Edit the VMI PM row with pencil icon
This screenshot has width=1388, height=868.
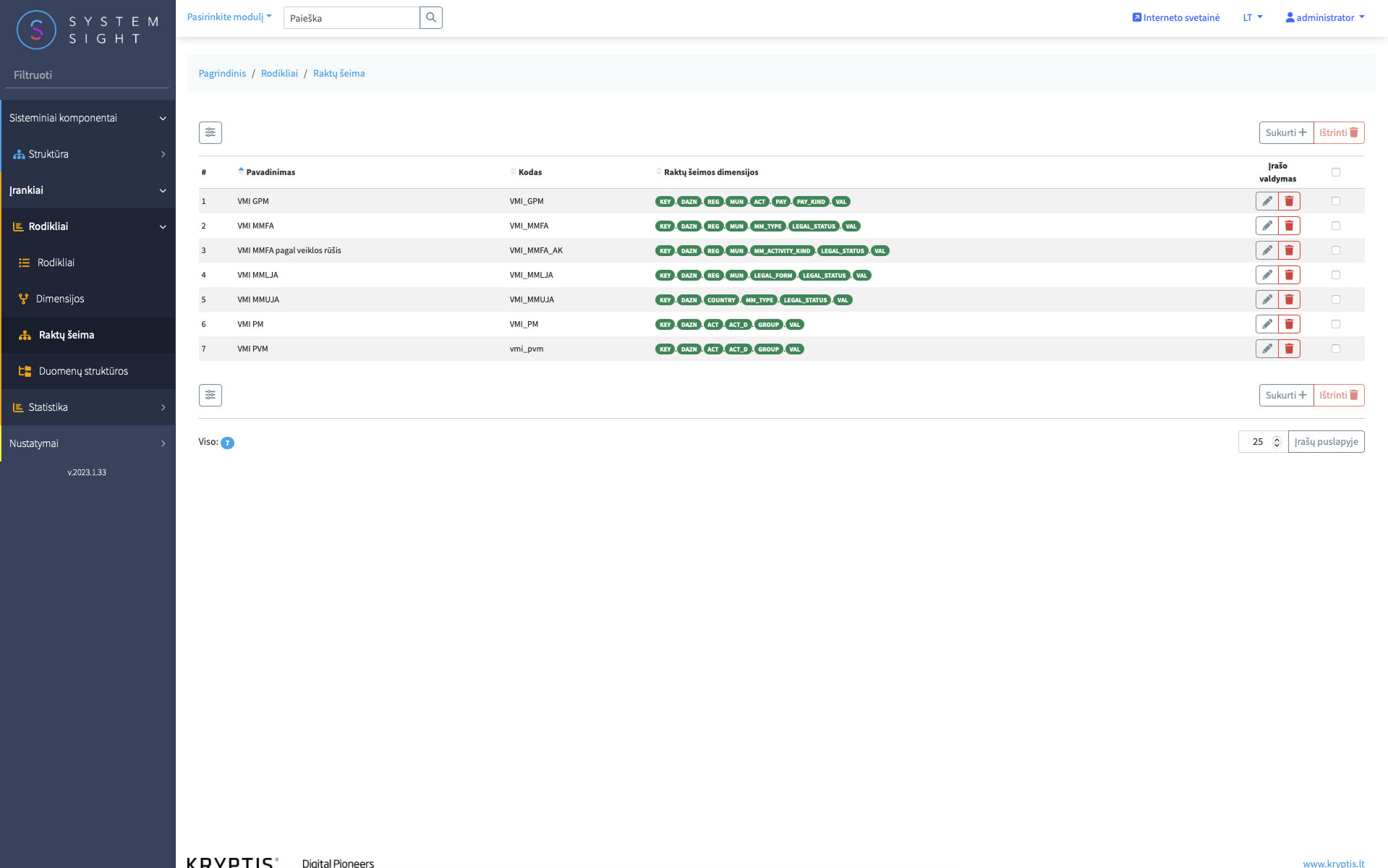1267,324
